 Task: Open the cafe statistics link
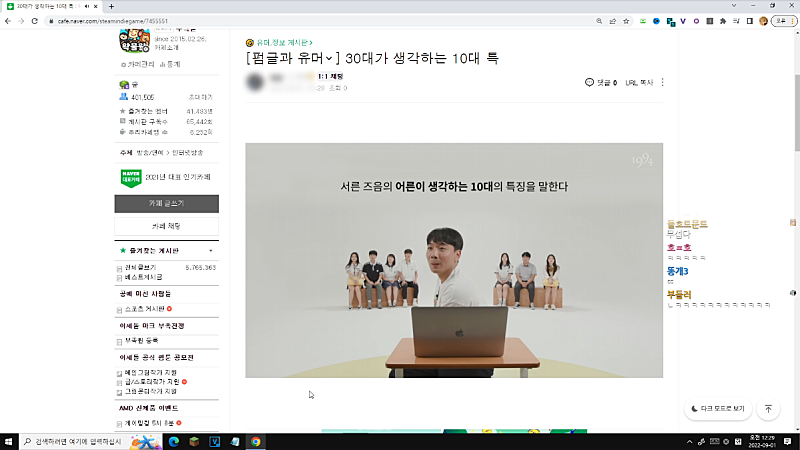pyautogui.click(x=170, y=64)
